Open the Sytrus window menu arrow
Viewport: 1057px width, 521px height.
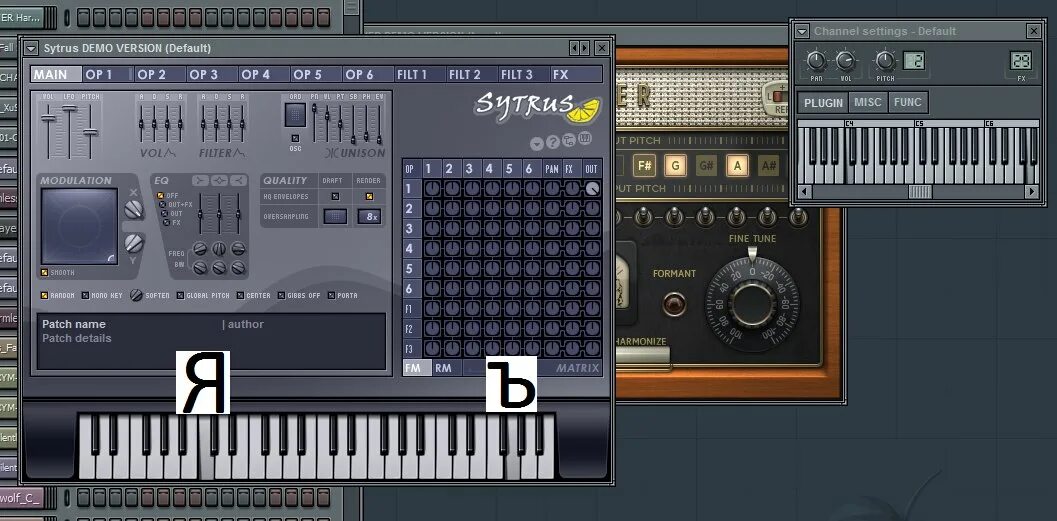click(x=31, y=48)
